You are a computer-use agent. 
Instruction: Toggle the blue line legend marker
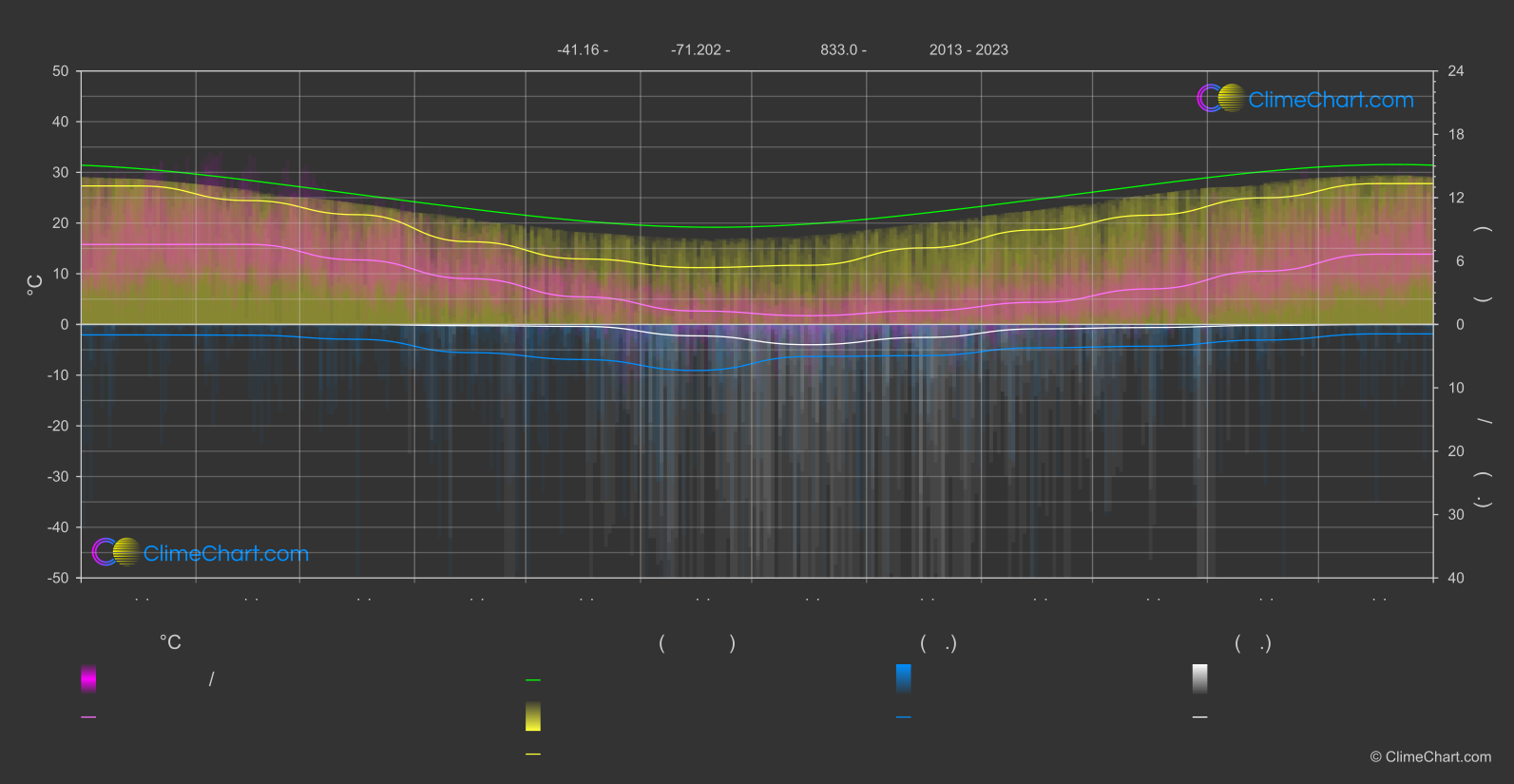(x=904, y=717)
